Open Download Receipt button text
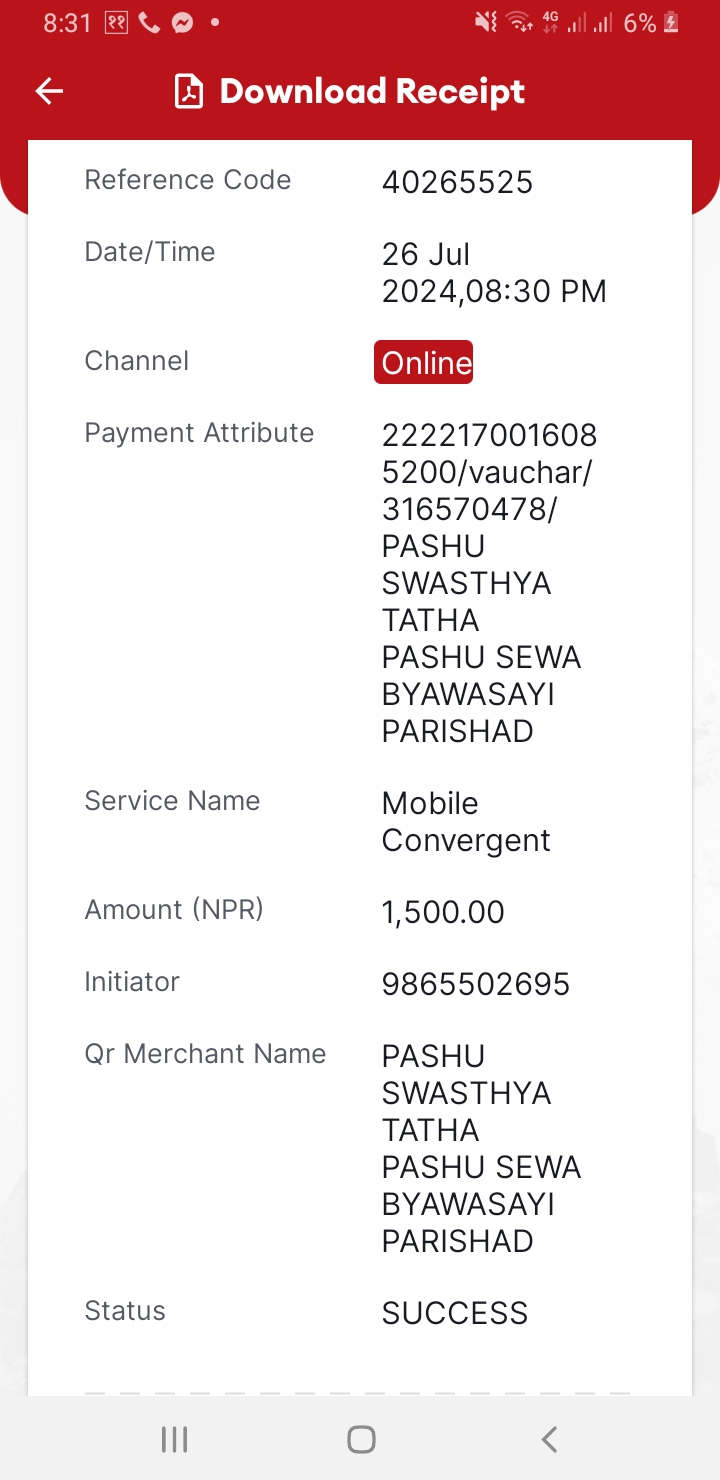The height and width of the screenshot is (1480, 720). point(372,91)
